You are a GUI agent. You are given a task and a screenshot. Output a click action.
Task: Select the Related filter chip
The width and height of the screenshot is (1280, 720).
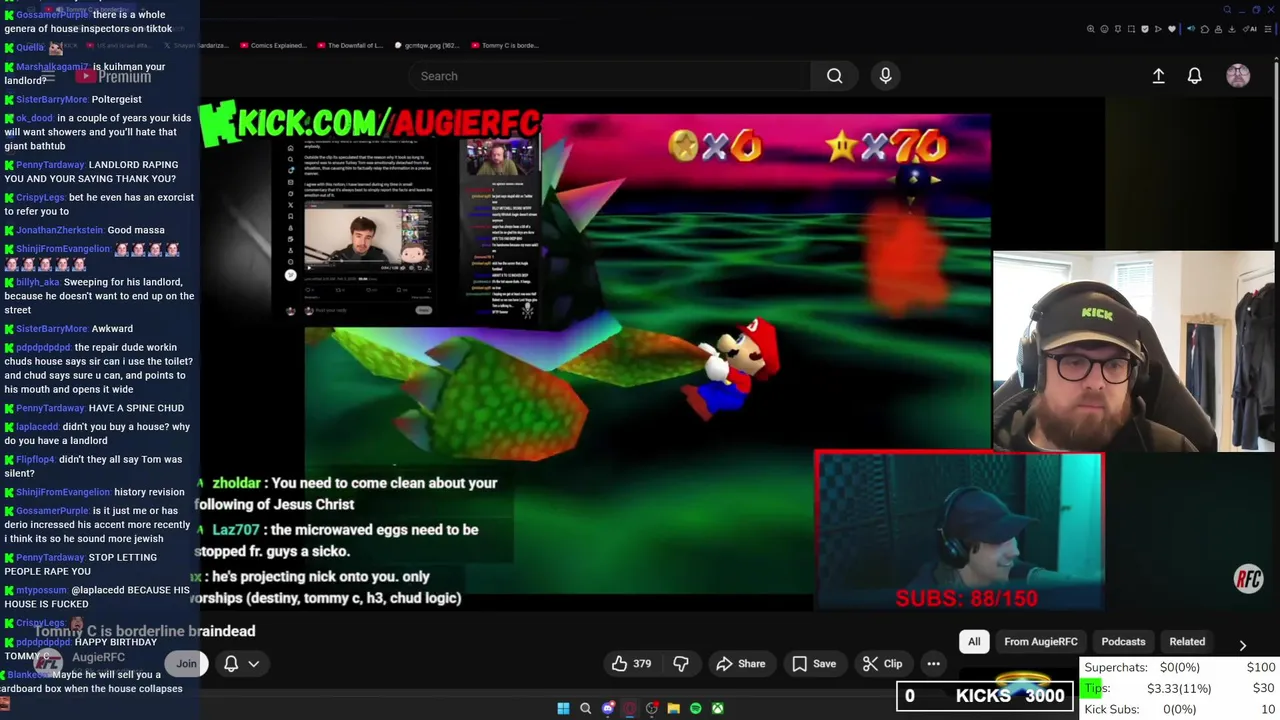tap(1187, 642)
